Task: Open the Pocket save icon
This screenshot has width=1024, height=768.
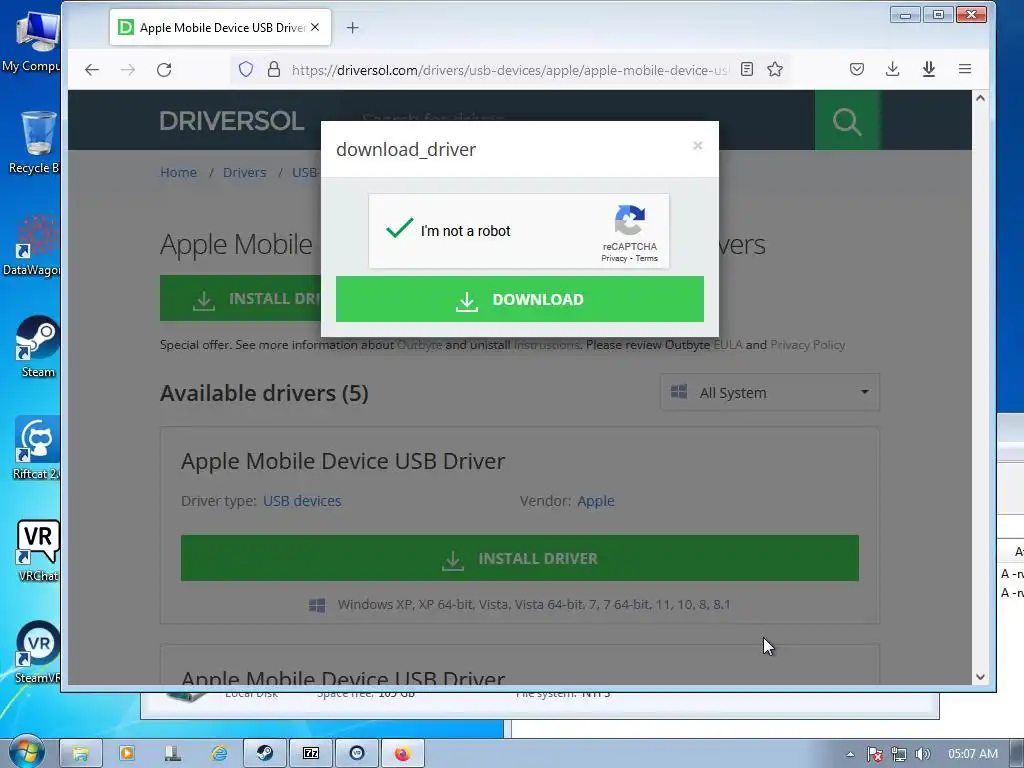Action: 857,69
